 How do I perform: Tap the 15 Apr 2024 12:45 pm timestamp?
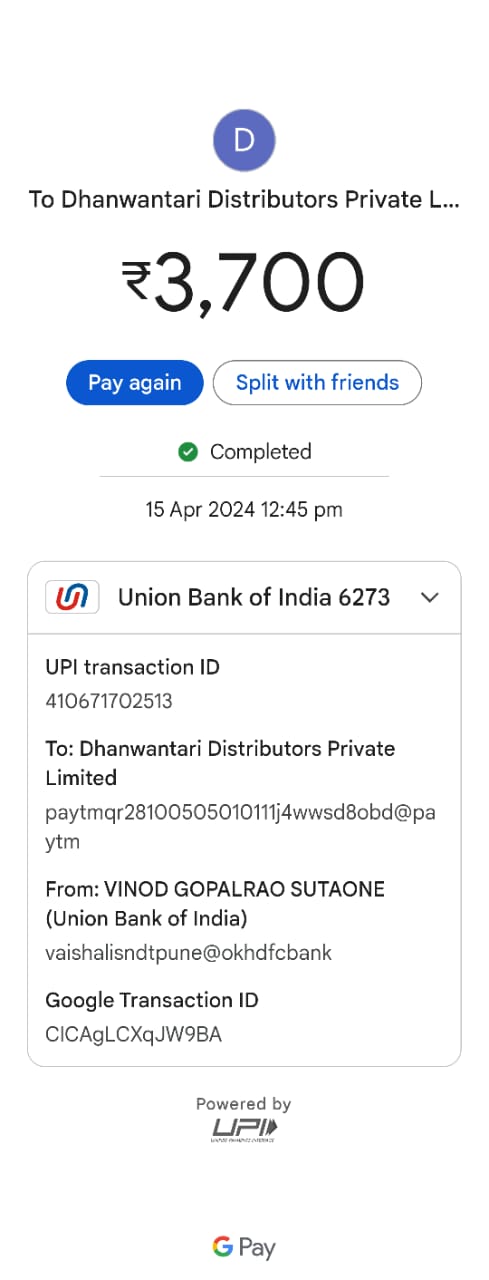244,509
